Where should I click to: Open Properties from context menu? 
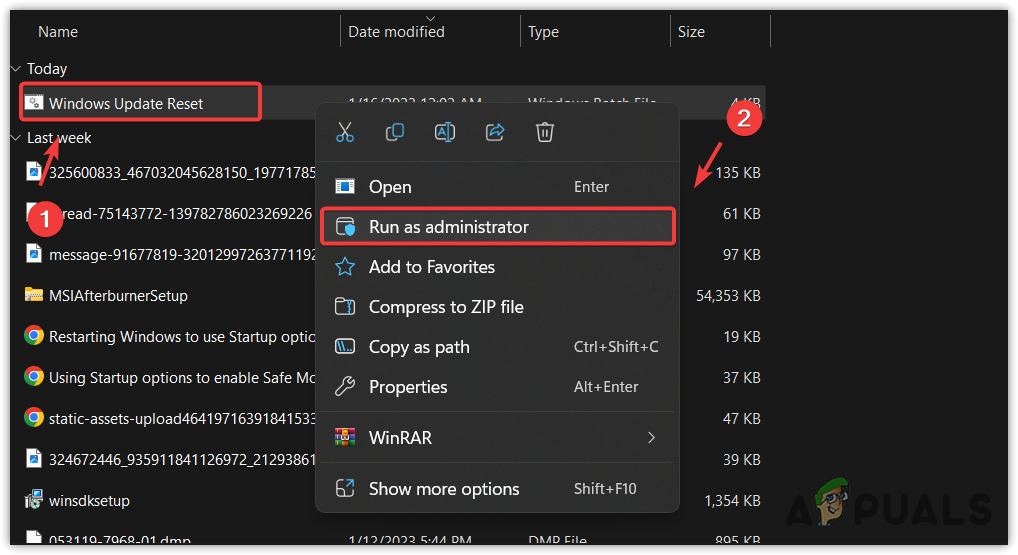[x=408, y=387]
